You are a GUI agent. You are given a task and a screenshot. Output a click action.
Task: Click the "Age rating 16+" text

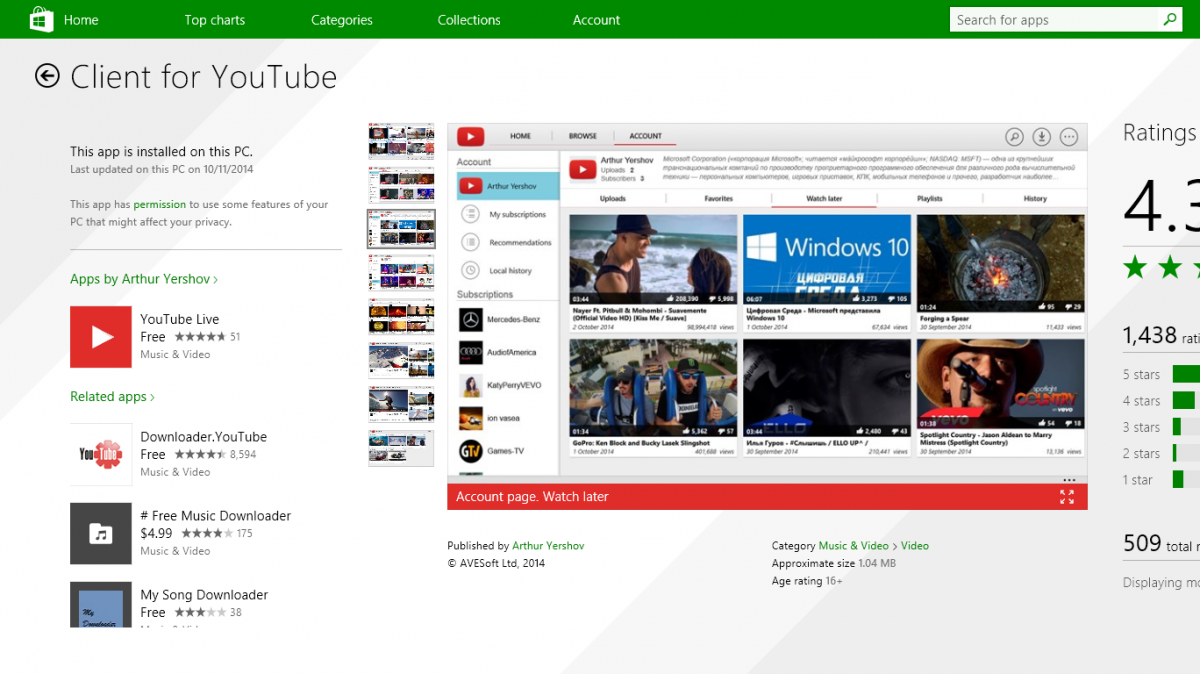(807, 580)
